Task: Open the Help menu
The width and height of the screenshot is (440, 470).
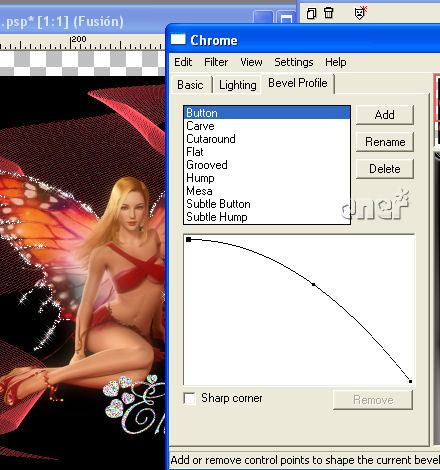Action: click(x=336, y=62)
